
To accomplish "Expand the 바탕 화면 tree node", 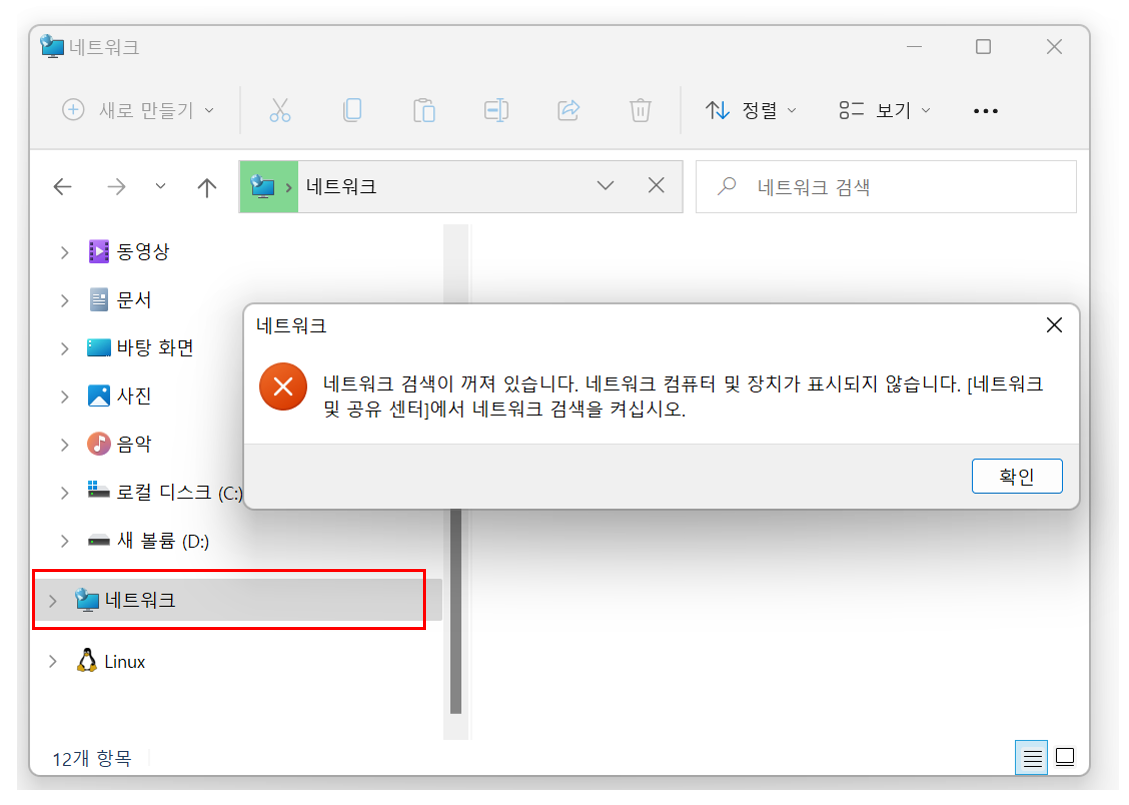I will pos(64,348).
